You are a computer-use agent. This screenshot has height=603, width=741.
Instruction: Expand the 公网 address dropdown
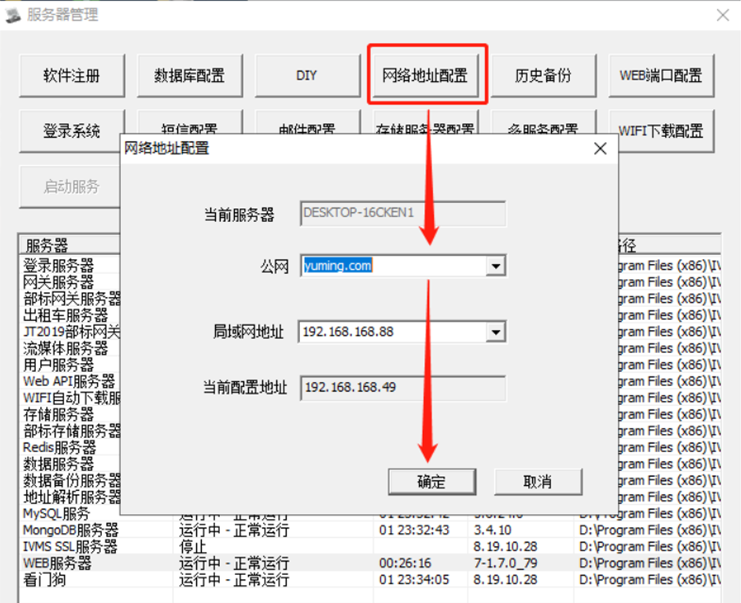tap(496, 266)
